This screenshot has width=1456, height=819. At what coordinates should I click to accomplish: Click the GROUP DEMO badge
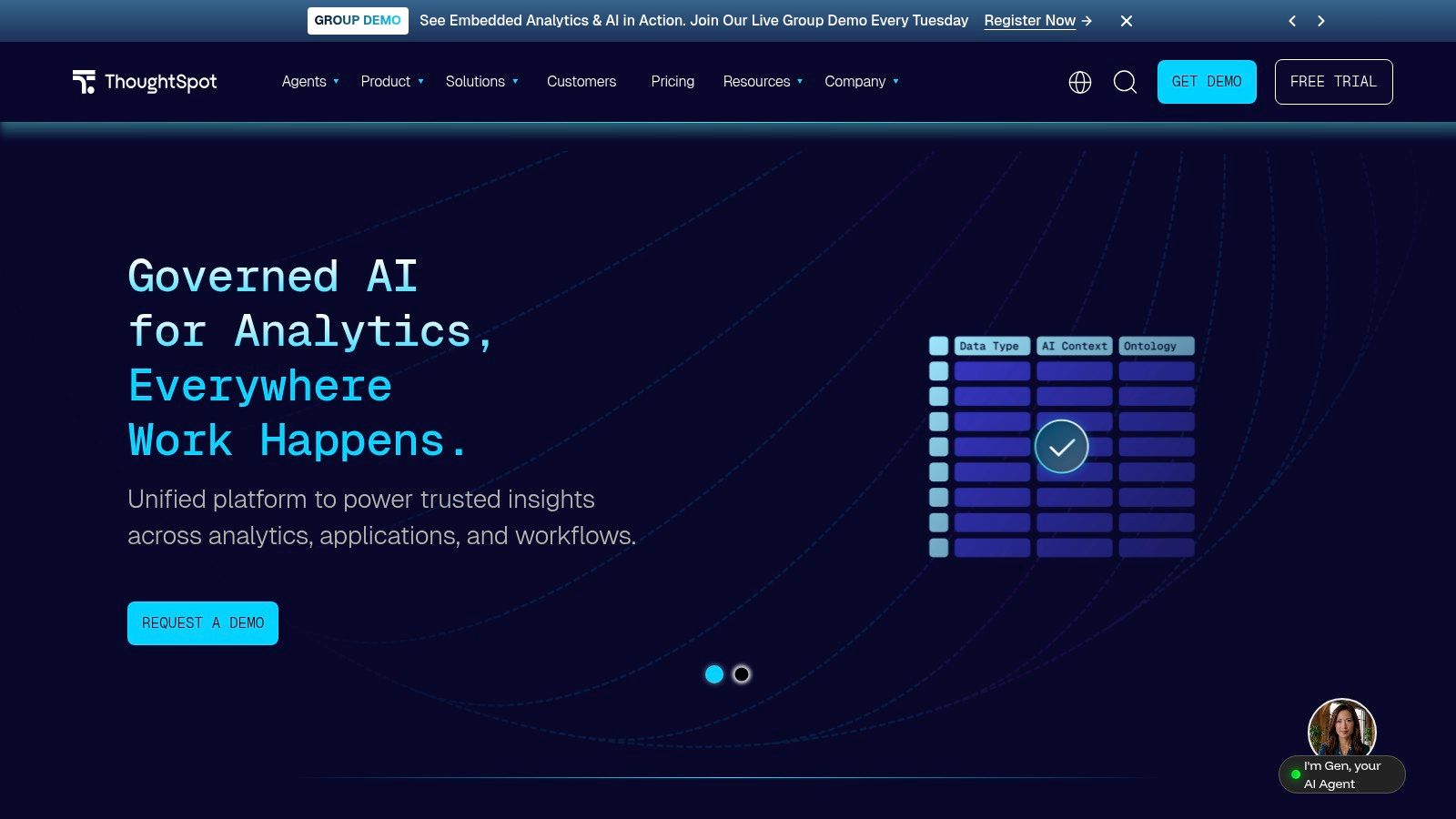coord(358,21)
